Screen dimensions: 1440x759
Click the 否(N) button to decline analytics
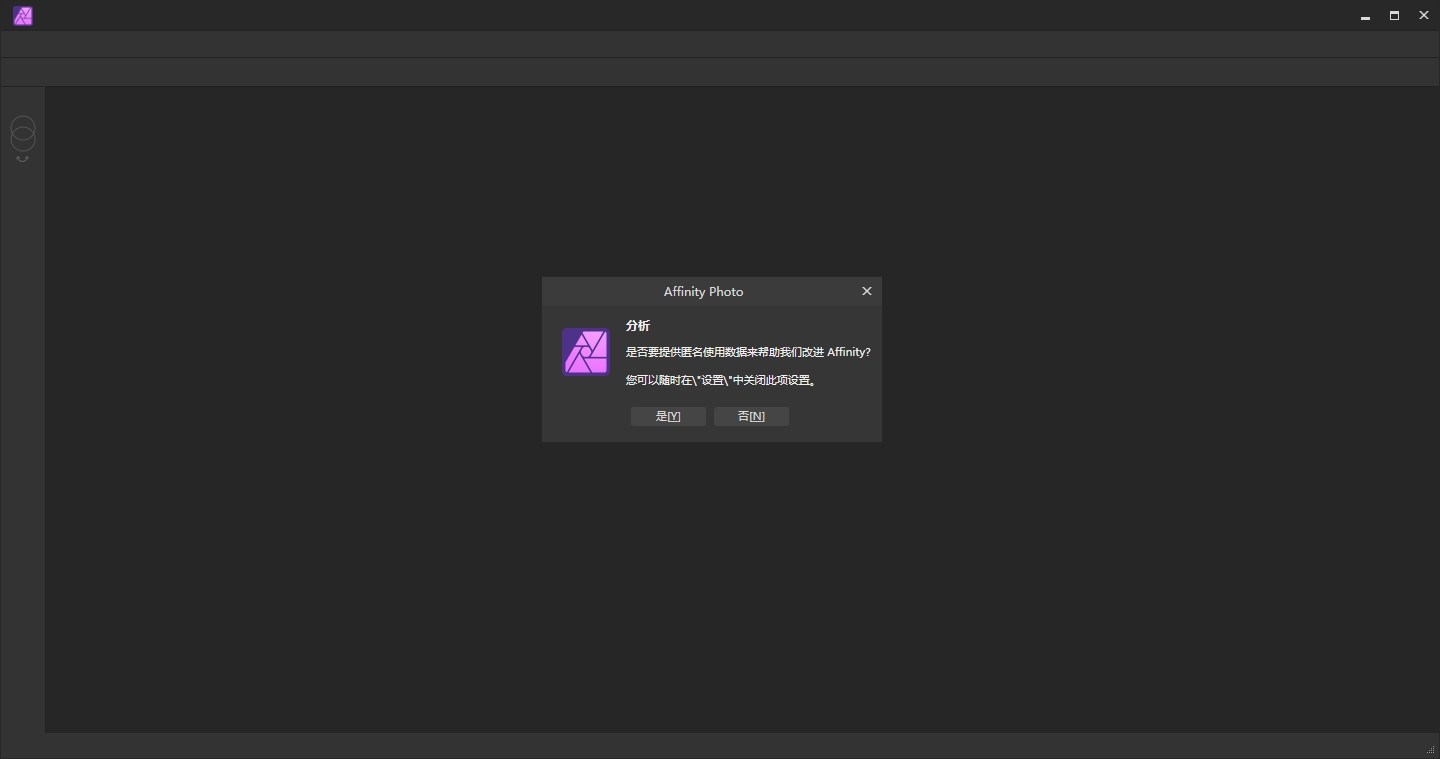click(751, 416)
